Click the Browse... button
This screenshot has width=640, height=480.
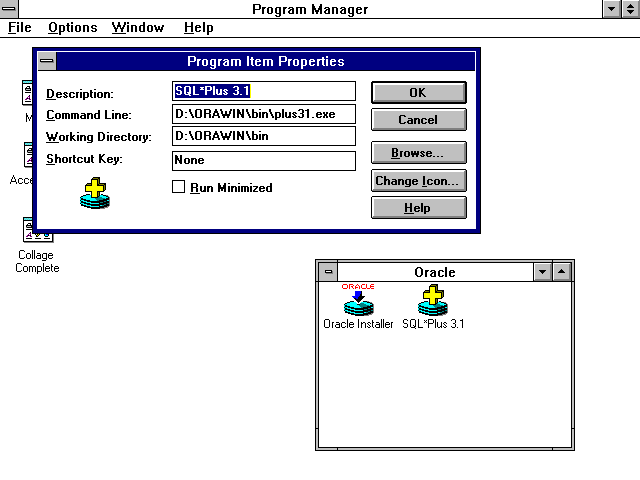(x=418, y=153)
